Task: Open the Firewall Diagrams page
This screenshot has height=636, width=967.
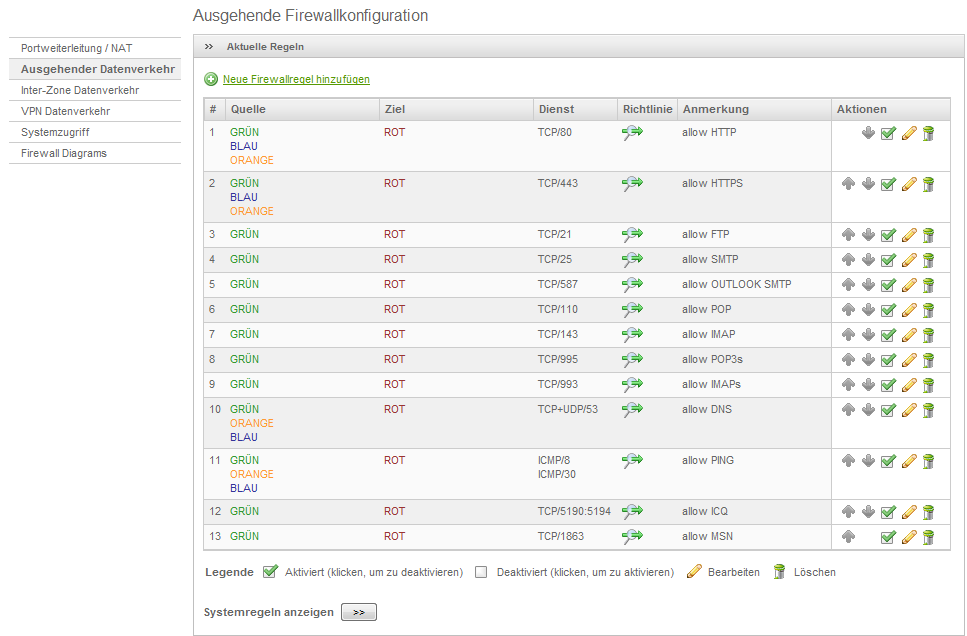Action: 64,153
